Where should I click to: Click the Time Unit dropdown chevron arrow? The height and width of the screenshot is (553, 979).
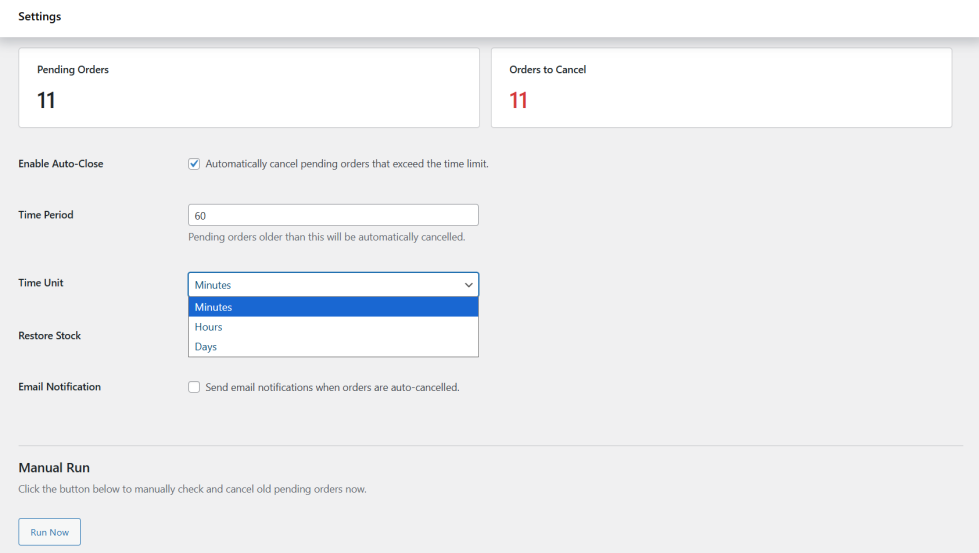[x=468, y=285]
